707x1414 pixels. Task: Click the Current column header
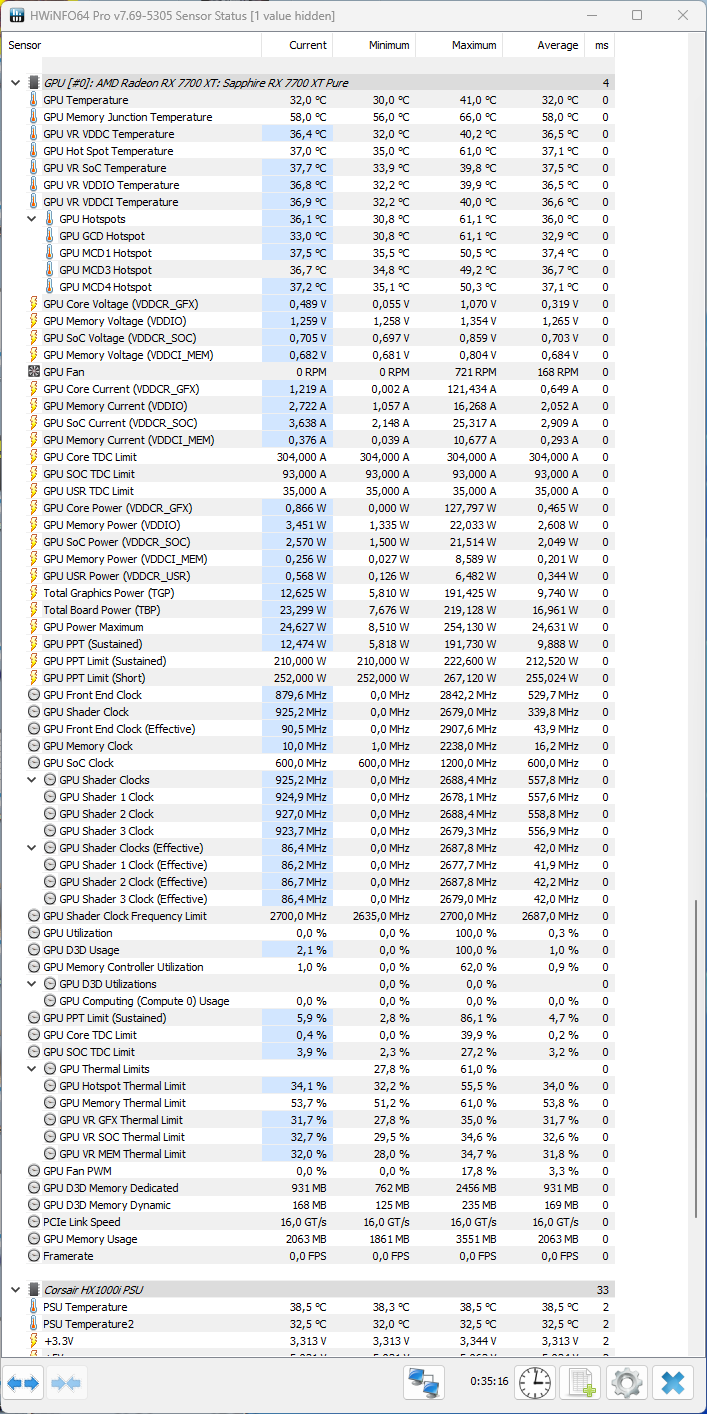[297, 45]
